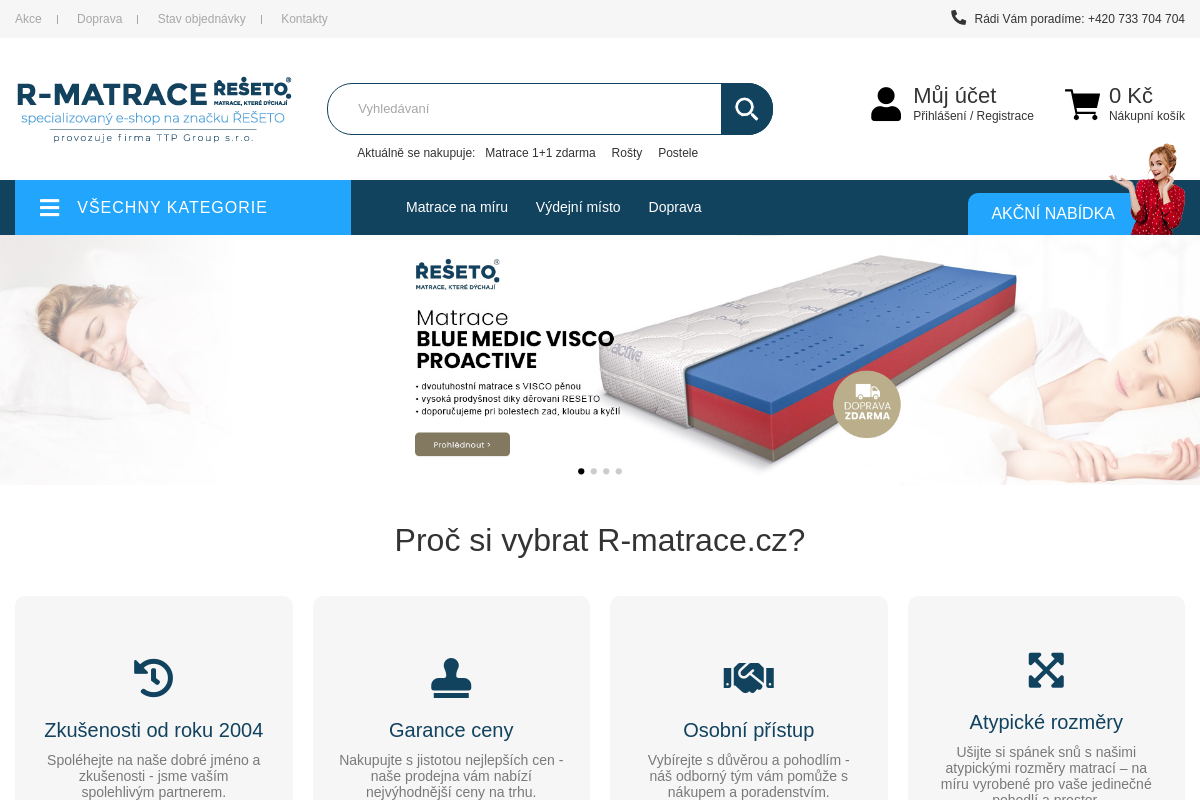Click the expand arrows icon for Atypické rozměry
The image size is (1200, 800).
coord(1046,670)
